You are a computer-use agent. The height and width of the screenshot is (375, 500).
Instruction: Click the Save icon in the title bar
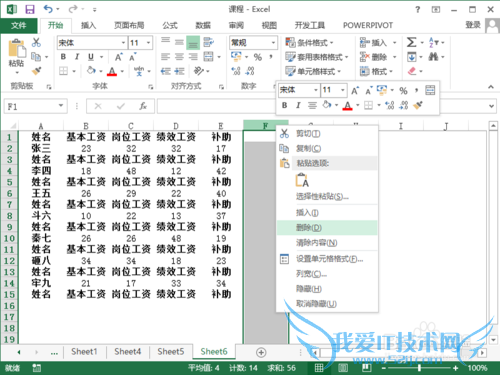[x=30, y=9]
